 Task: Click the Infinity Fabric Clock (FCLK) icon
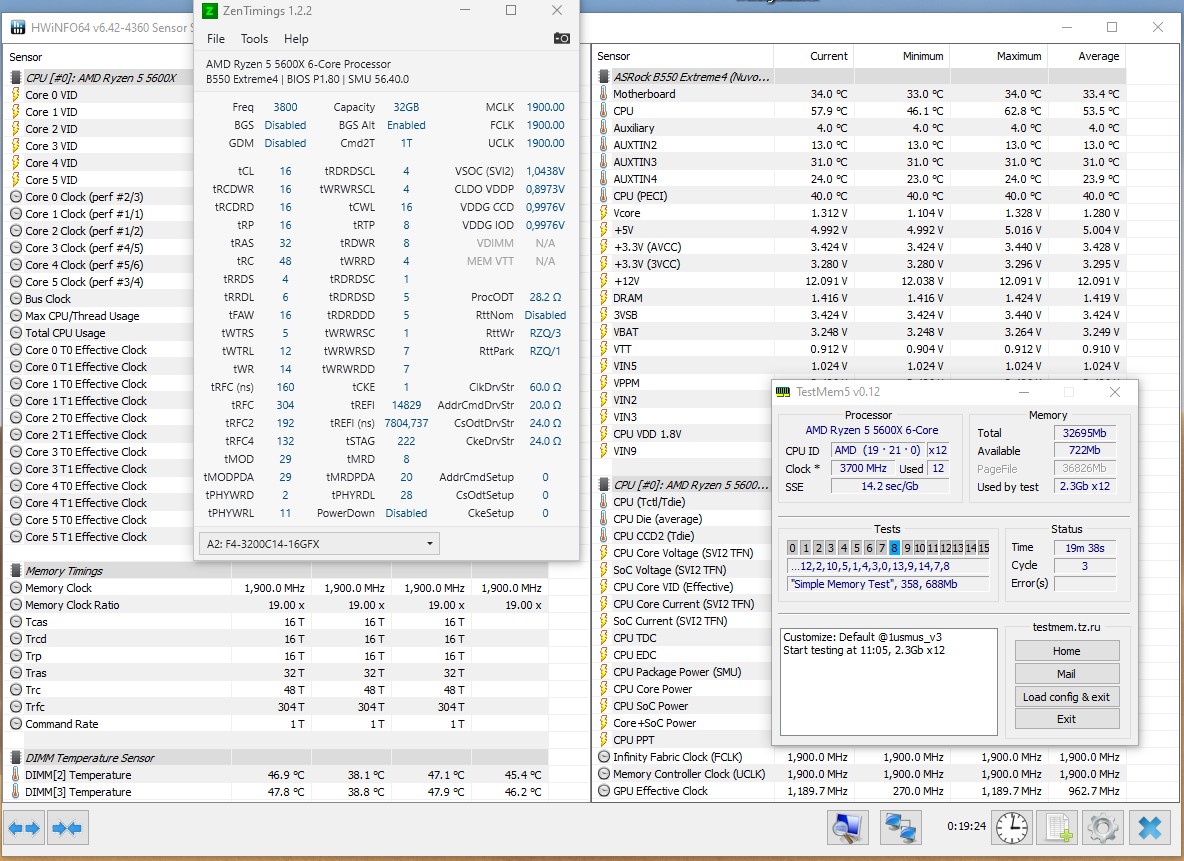(x=603, y=757)
